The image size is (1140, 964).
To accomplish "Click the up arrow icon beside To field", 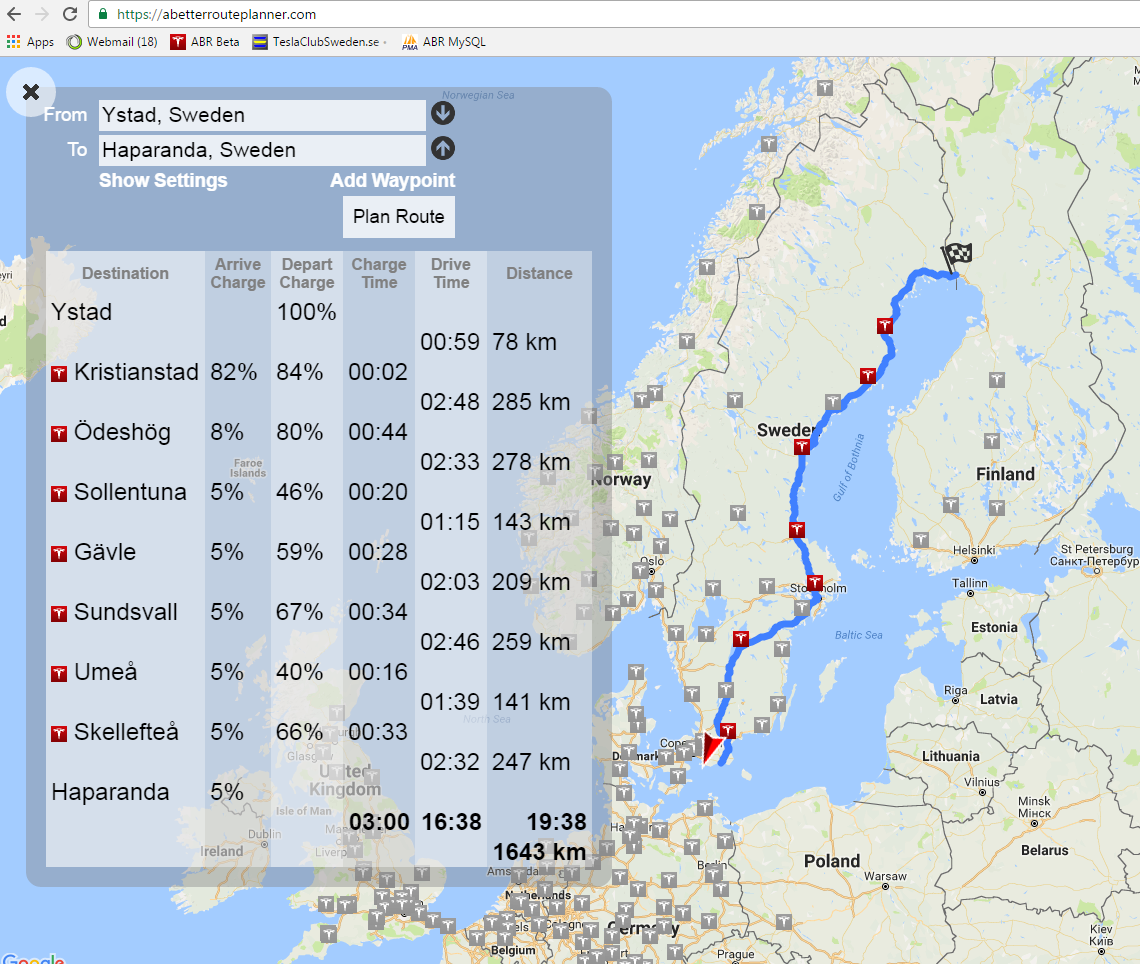I will tap(443, 148).
